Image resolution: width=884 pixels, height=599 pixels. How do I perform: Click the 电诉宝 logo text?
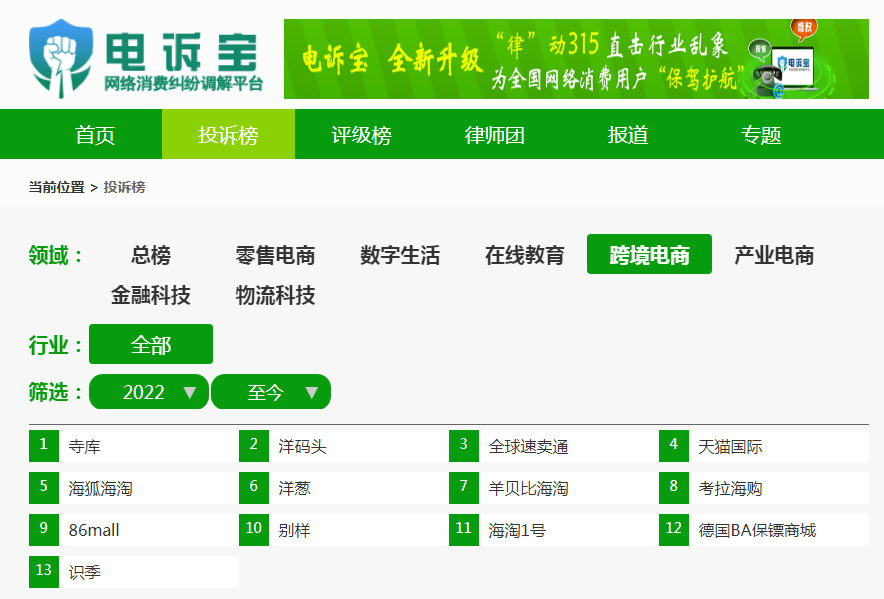[182, 52]
